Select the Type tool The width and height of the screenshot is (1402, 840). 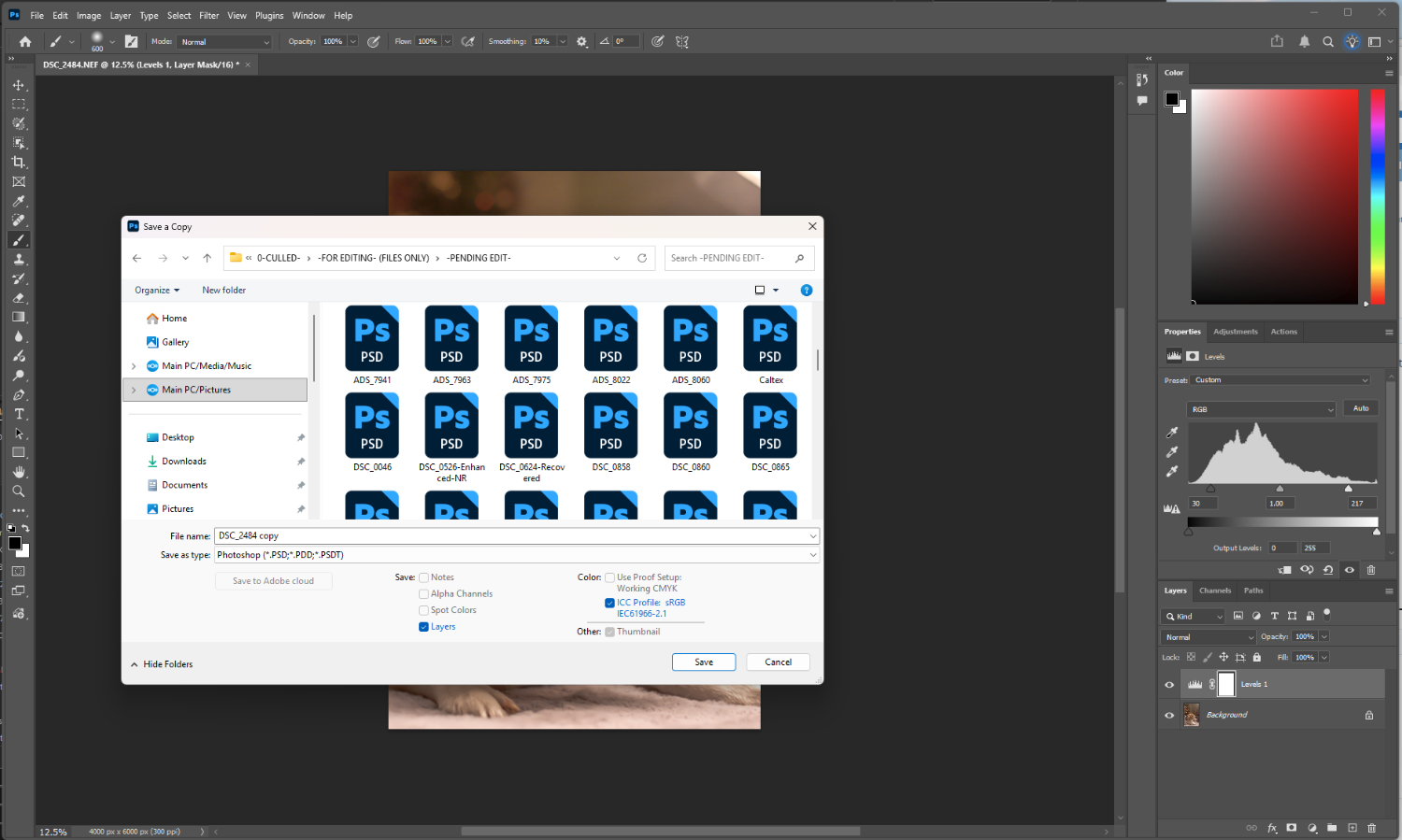pos(19,414)
